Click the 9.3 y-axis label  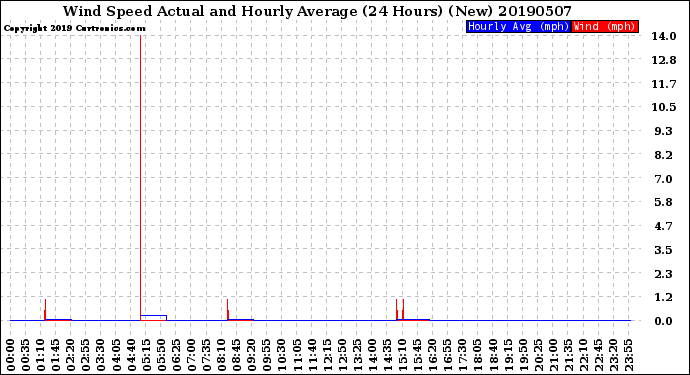coord(664,131)
